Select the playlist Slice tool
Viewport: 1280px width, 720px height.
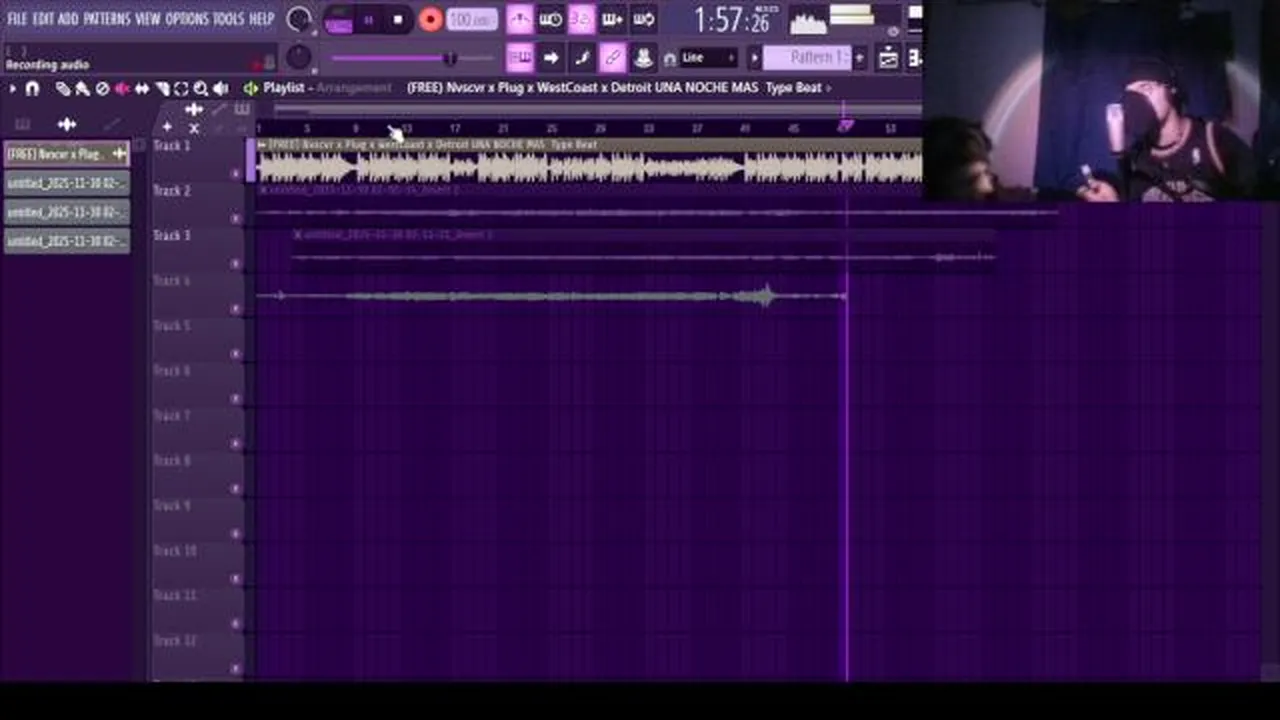click(162, 88)
